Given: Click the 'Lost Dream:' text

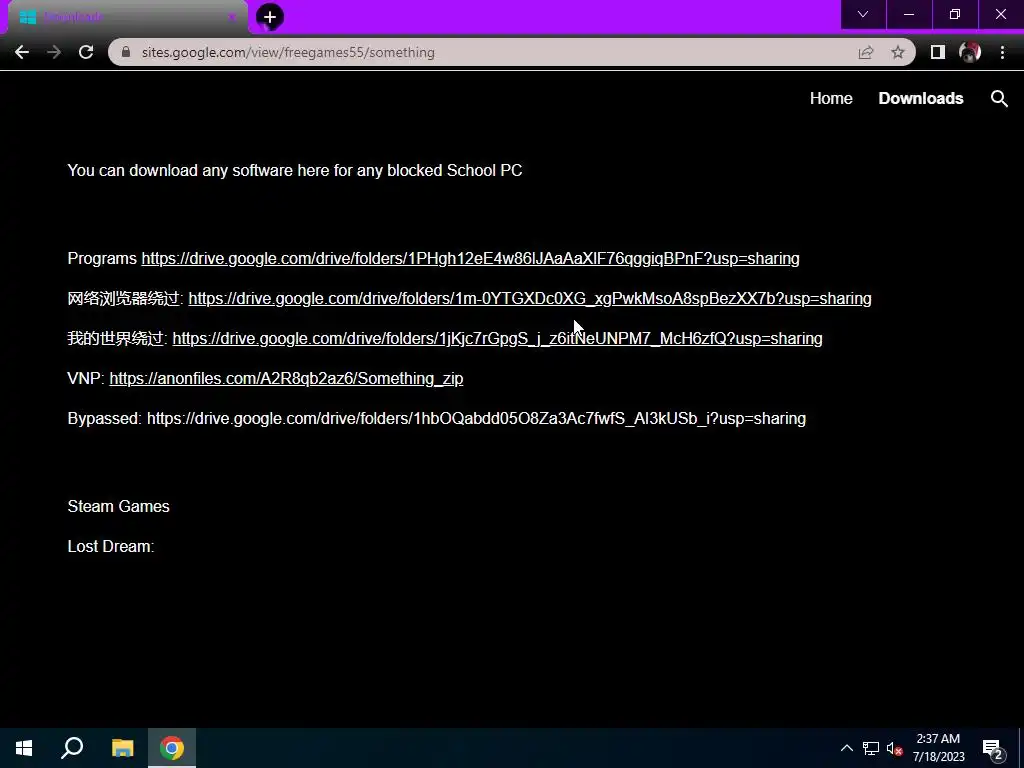Looking at the screenshot, I should pyautogui.click(x=110, y=547).
